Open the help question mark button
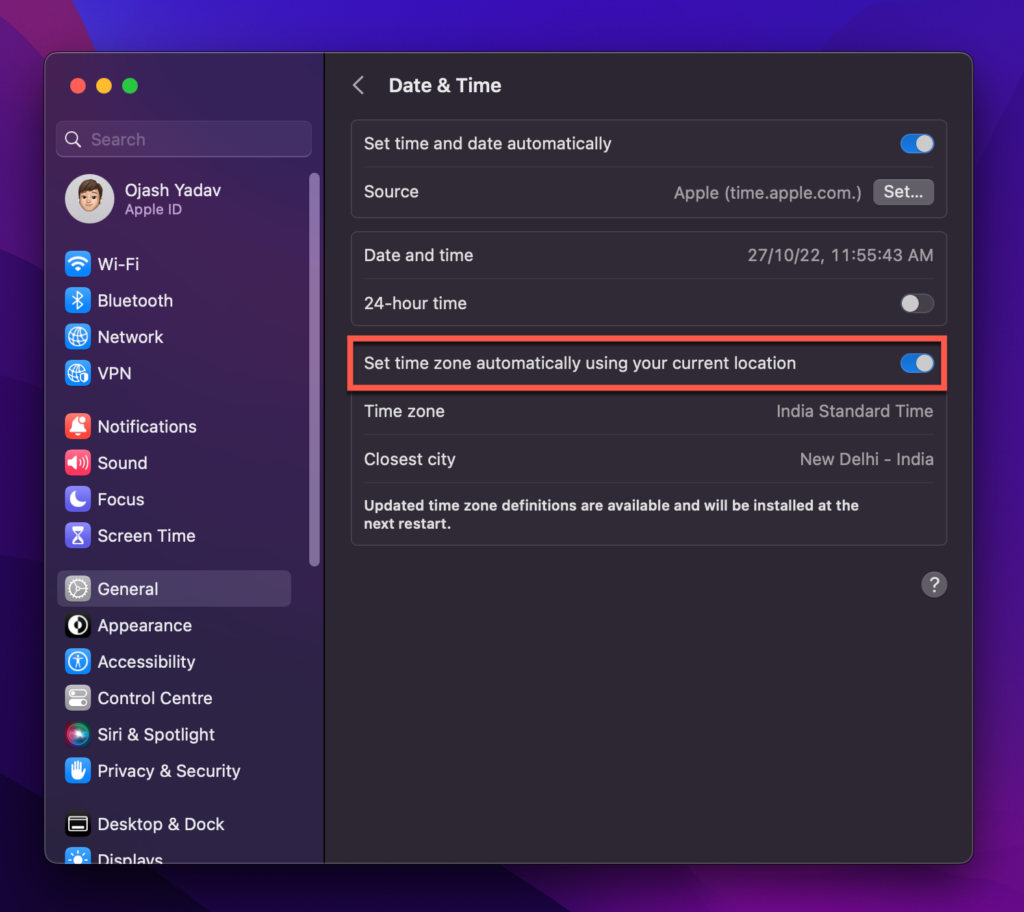The width and height of the screenshot is (1024, 912). [x=934, y=584]
